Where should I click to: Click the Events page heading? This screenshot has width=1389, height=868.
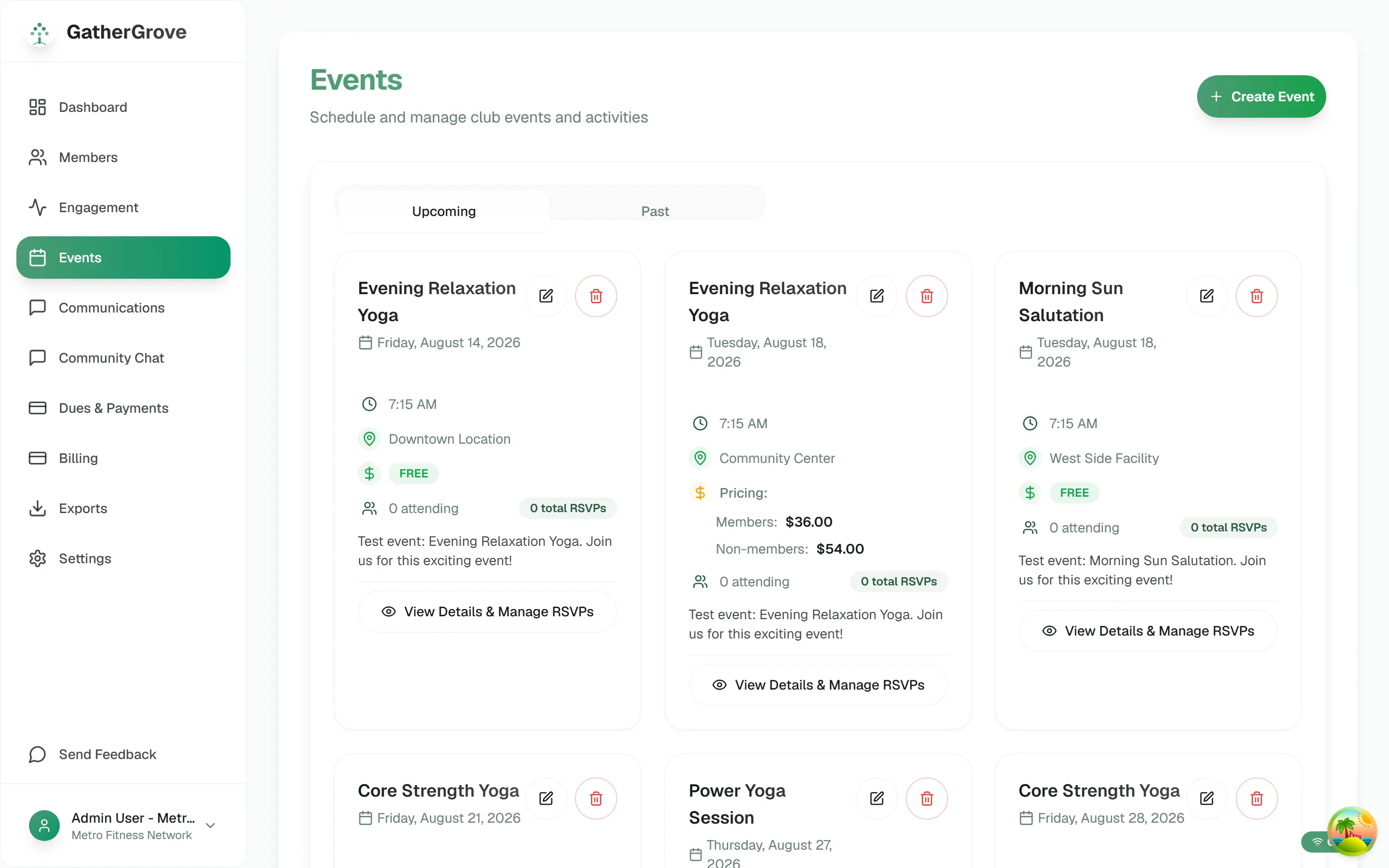tap(356, 80)
